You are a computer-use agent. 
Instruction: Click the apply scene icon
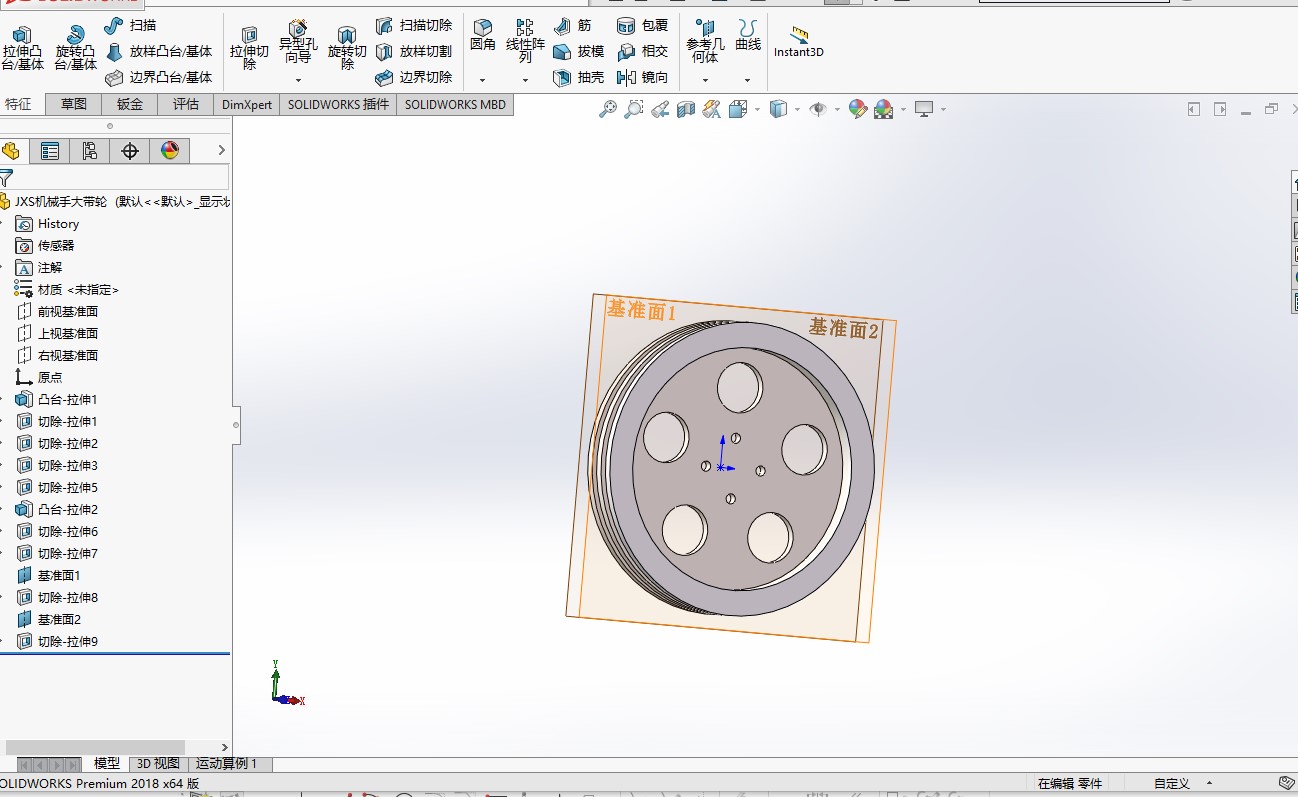pos(883,110)
